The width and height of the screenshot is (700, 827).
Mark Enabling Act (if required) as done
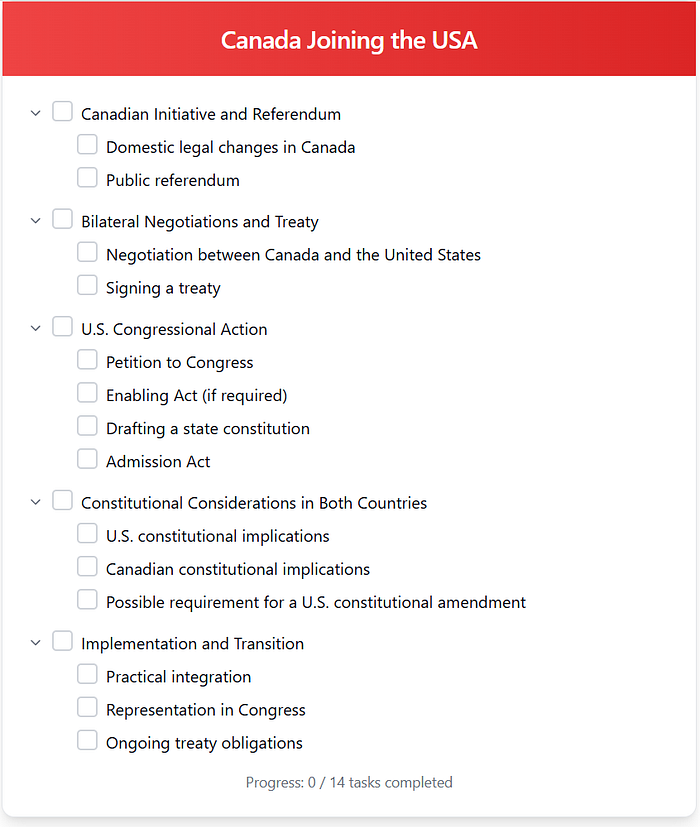click(87, 393)
